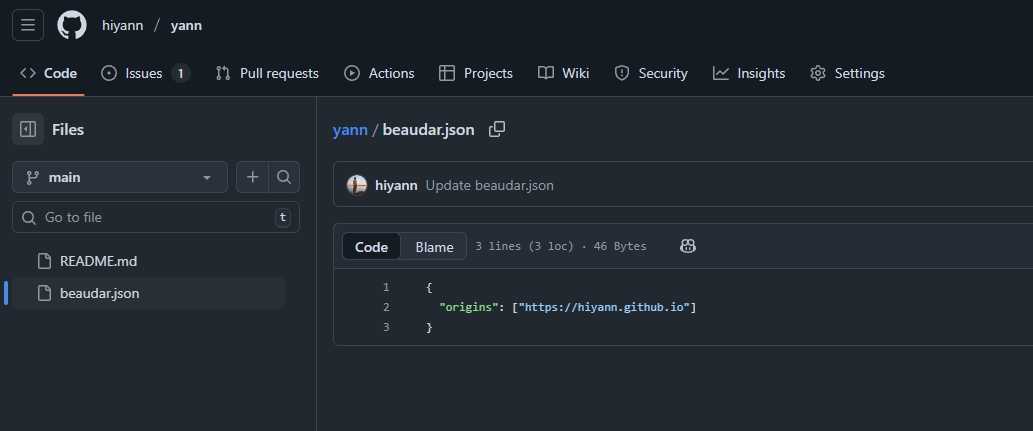Open the Pull requests tab
Image resolution: width=1033 pixels, height=431 pixels.
pos(267,73)
